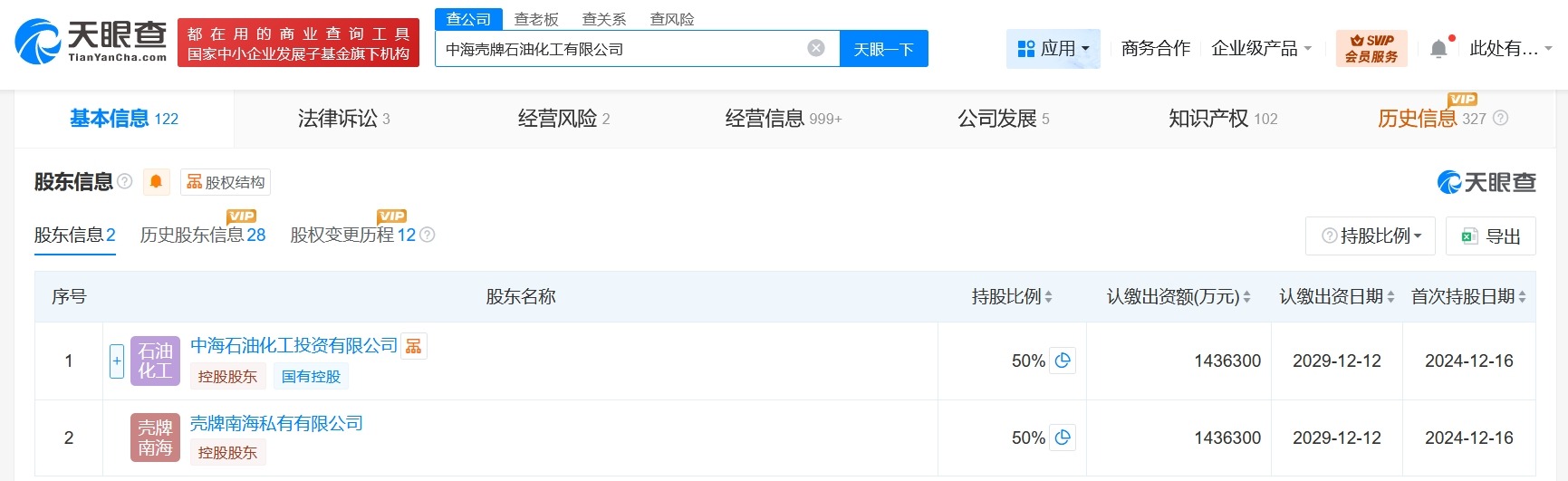Click the 天眼一下 search button
Screen dimensions: 1568x481
tap(883, 49)
